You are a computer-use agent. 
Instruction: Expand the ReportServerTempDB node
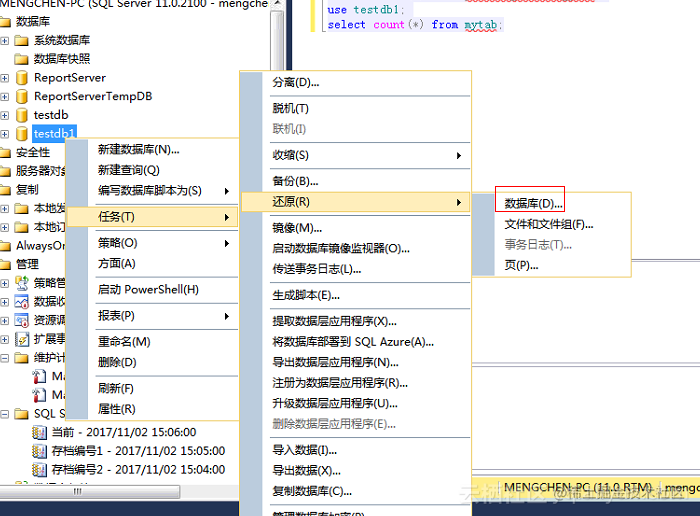pos(4,97)
